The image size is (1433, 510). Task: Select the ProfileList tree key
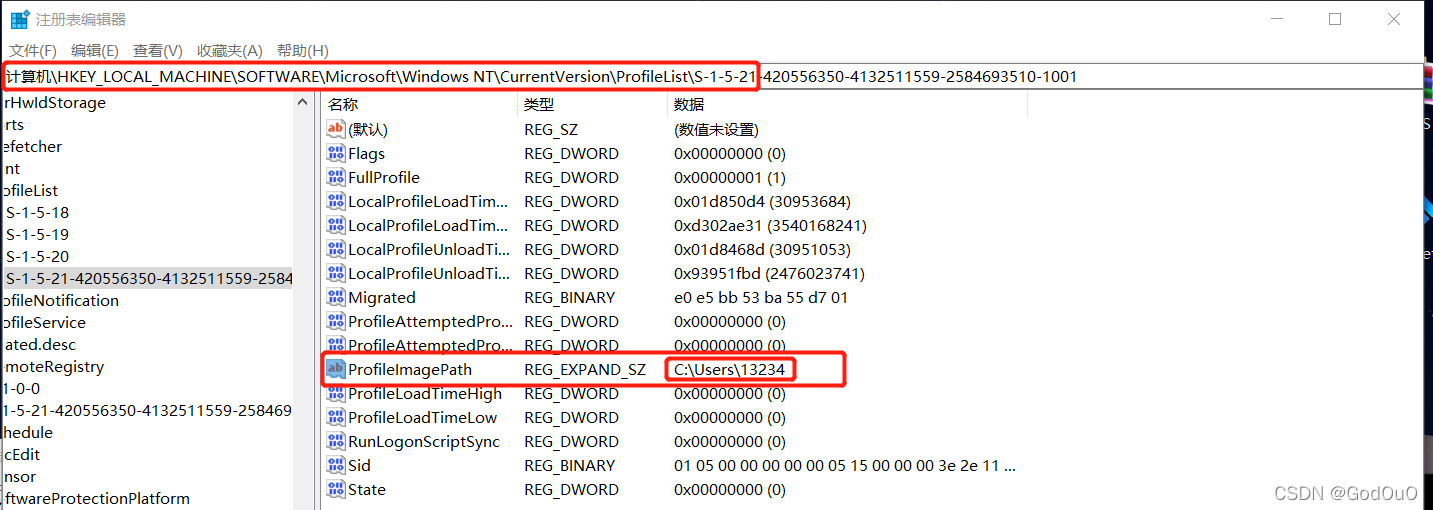[x=29, y=190]
